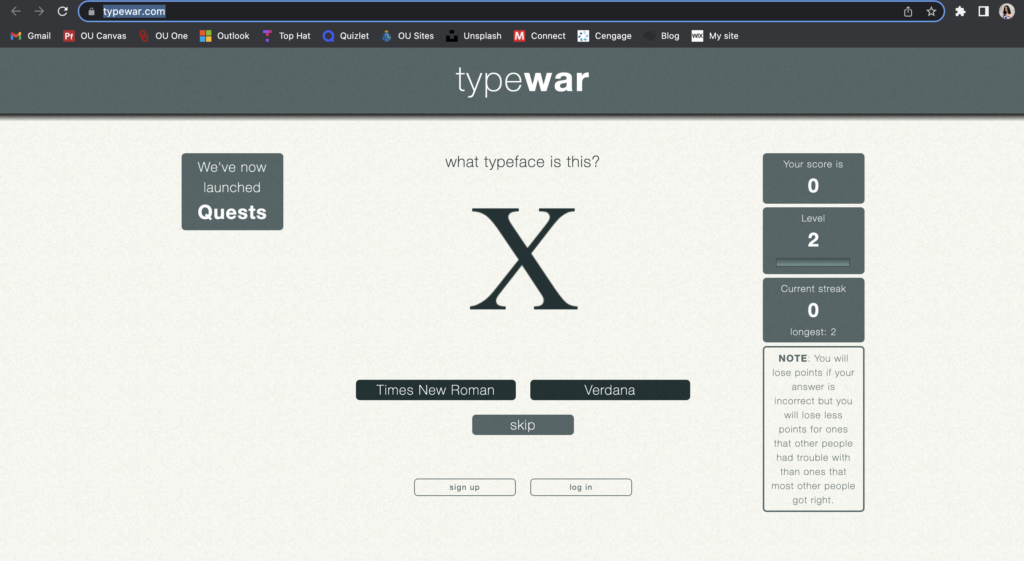Open the Quests launch announcement box

232,191
